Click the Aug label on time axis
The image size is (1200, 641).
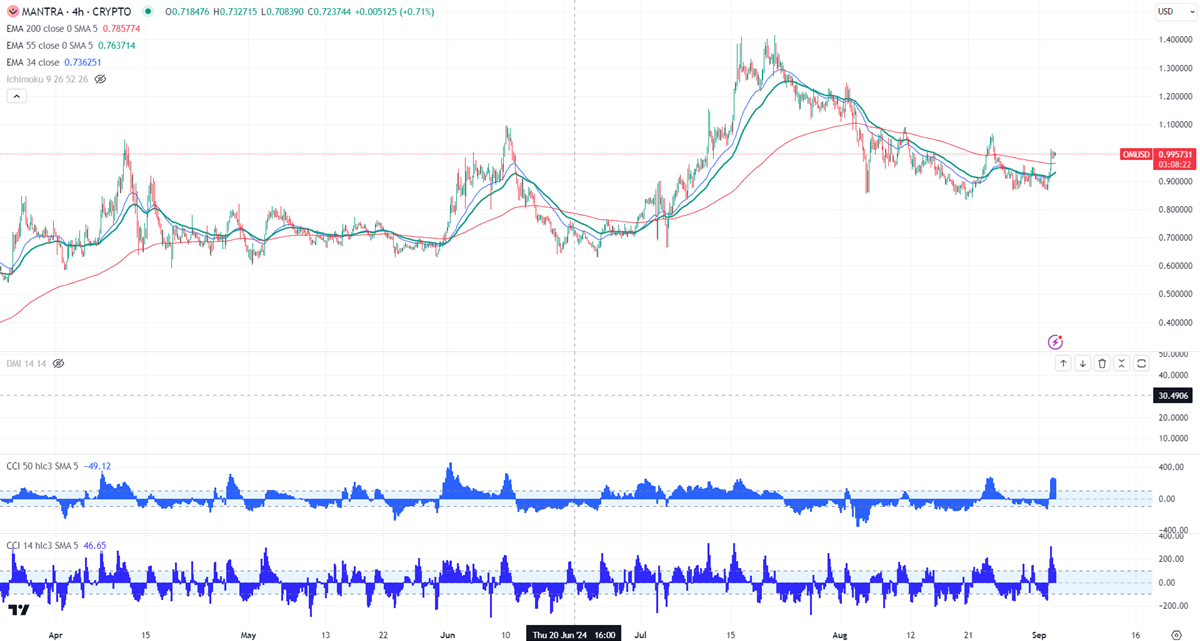841,634
